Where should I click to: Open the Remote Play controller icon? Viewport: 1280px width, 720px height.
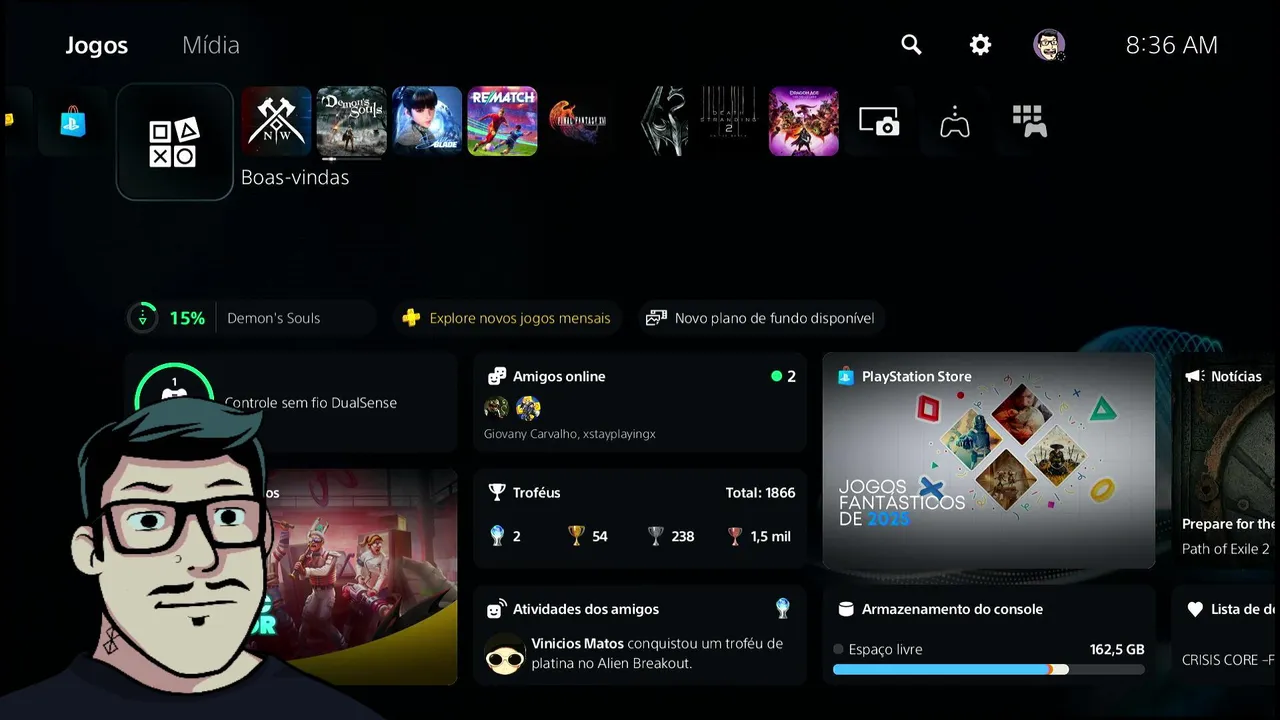coord(955,121)
